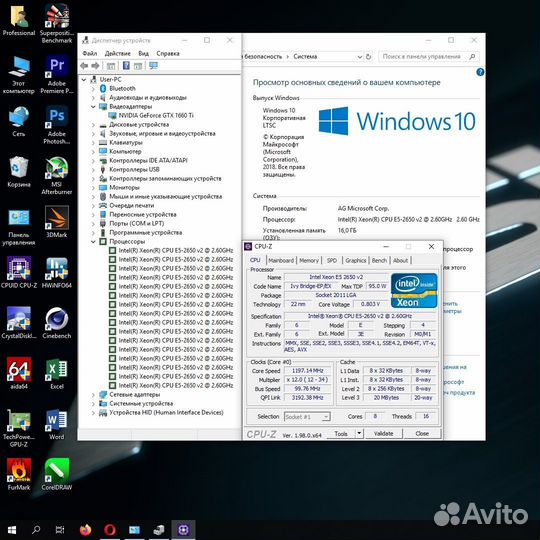Launch Adobe Photoshop shortcut
The height and width of the screenshot is (540, 540).
point(57,125)
